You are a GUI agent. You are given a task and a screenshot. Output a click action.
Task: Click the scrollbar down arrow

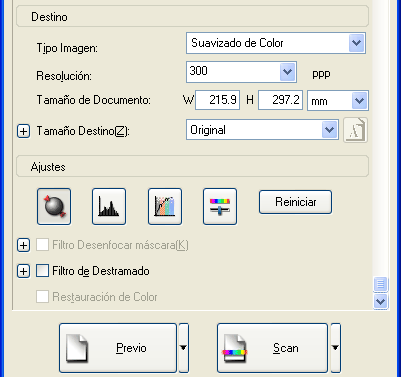click(380, 302)
